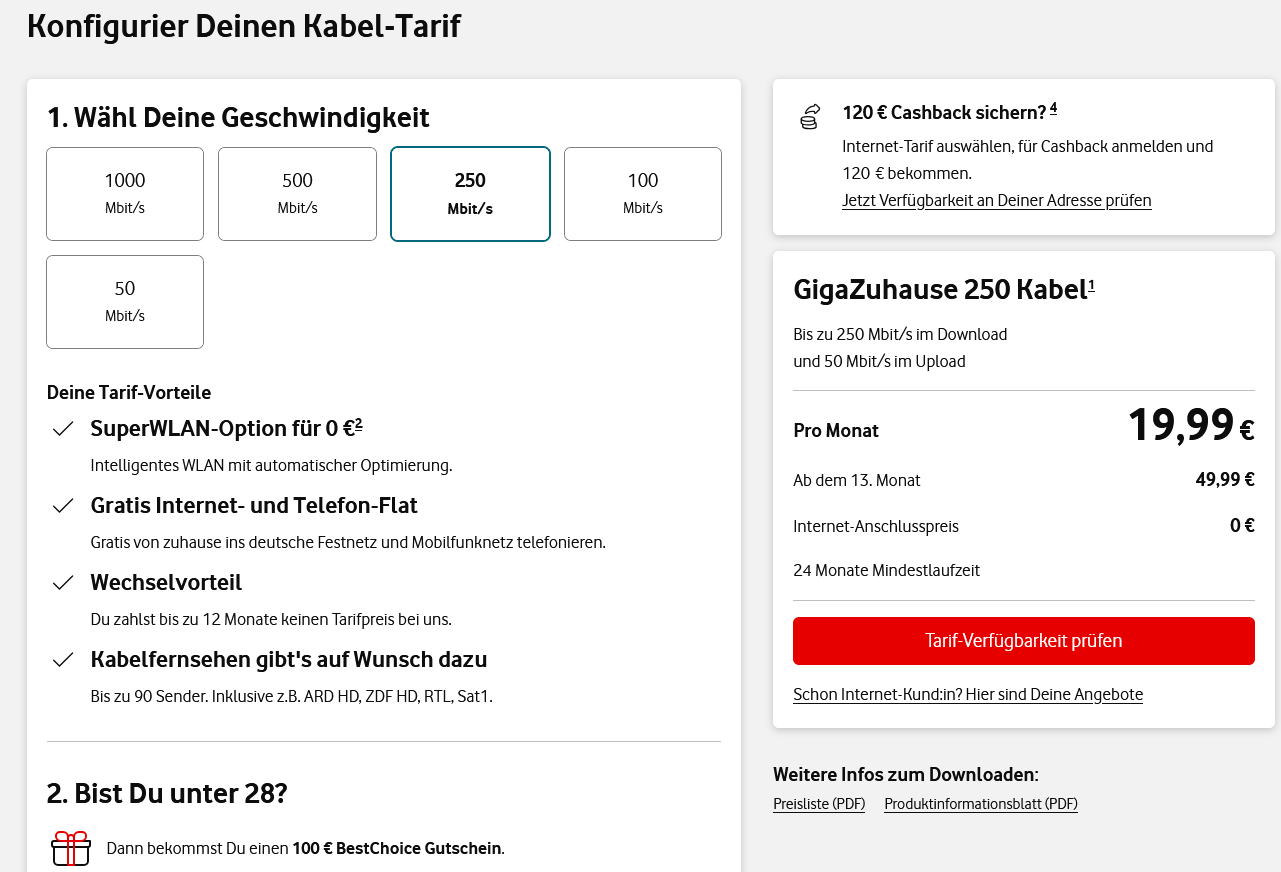
Task: Click the Tarif-Verfügbarkeit prüfen button
Action: pos(1024,641)
